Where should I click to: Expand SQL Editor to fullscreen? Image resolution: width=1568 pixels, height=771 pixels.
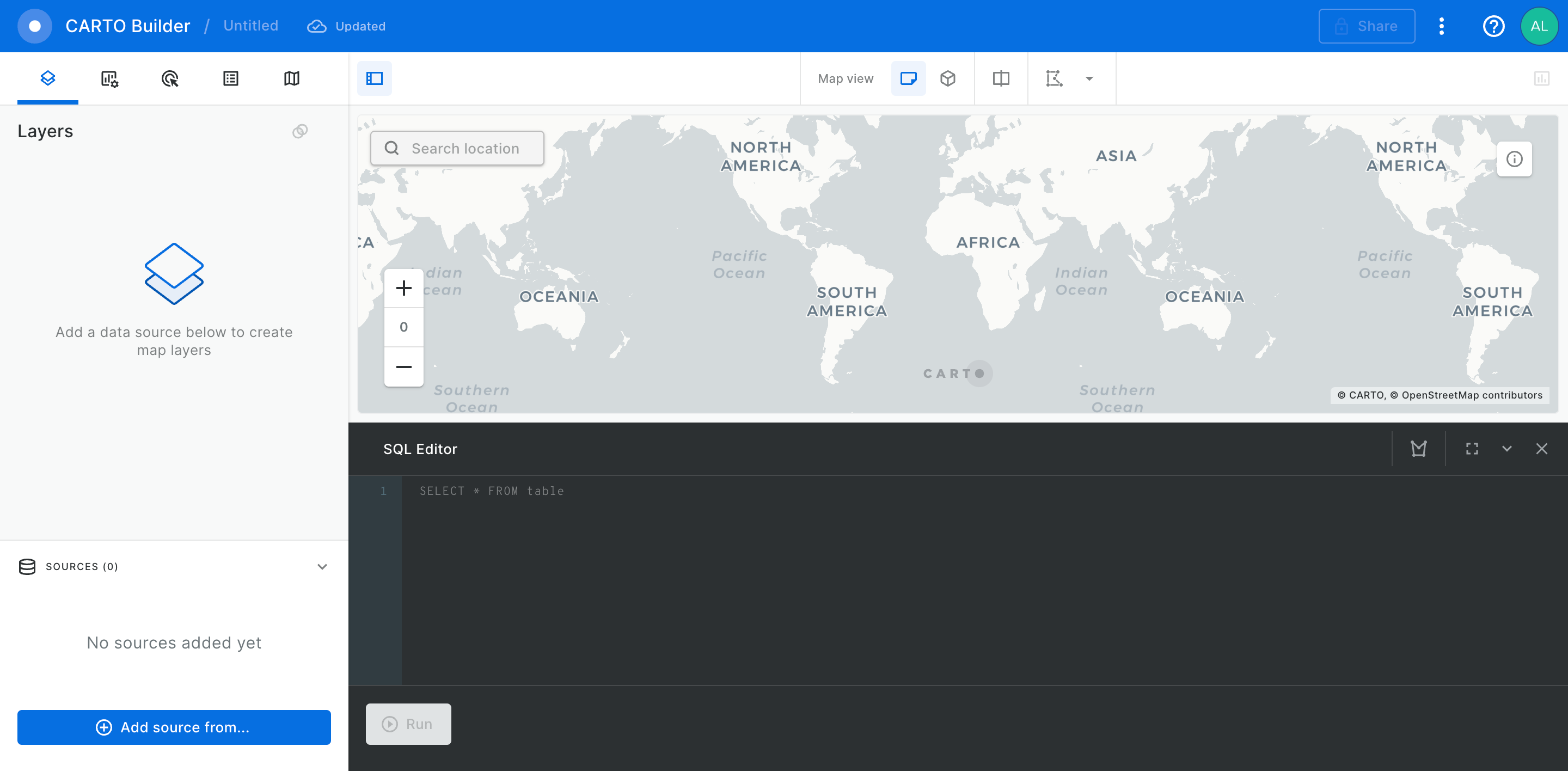(x=1472, y=449)
